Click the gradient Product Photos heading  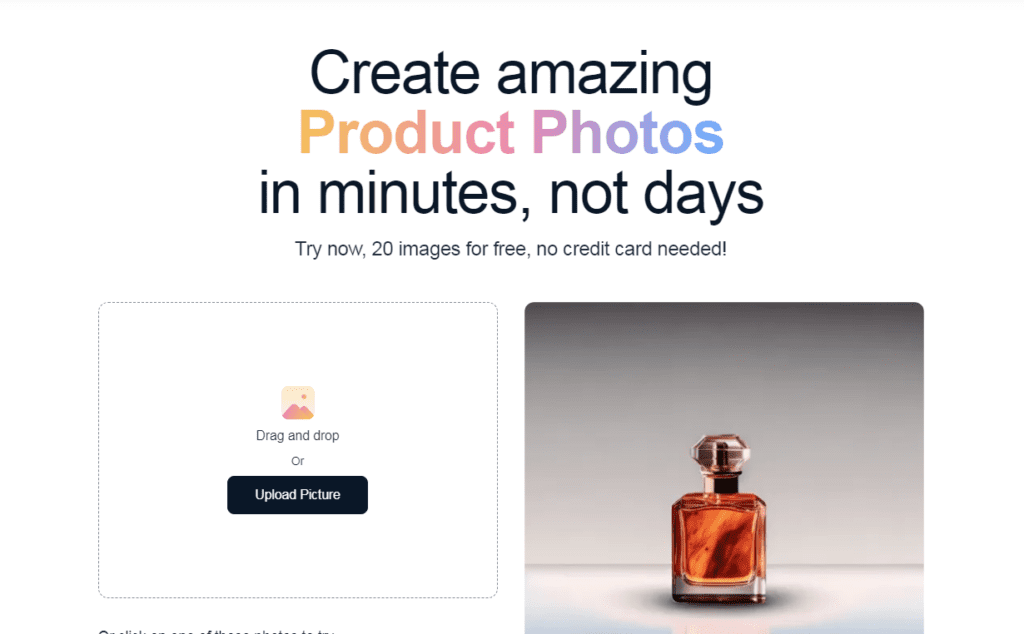tap(511, 133)
